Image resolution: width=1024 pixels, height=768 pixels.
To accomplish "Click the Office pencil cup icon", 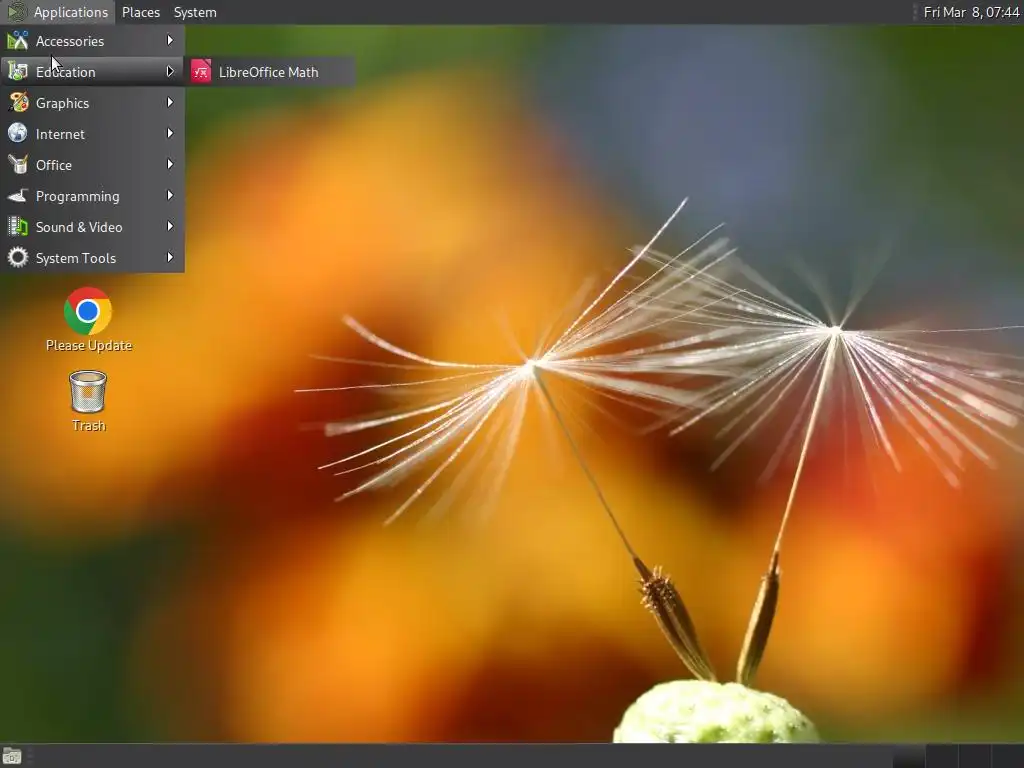I will tap(18, 165).
